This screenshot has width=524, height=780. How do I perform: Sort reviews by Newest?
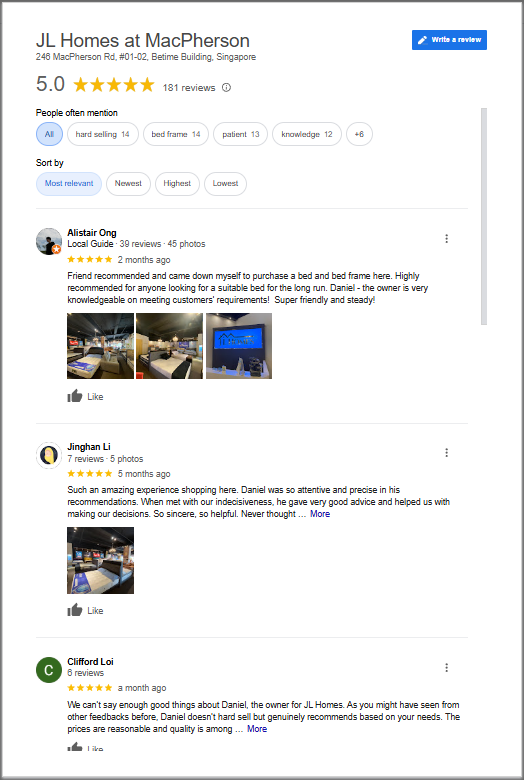tap(128, 184)
